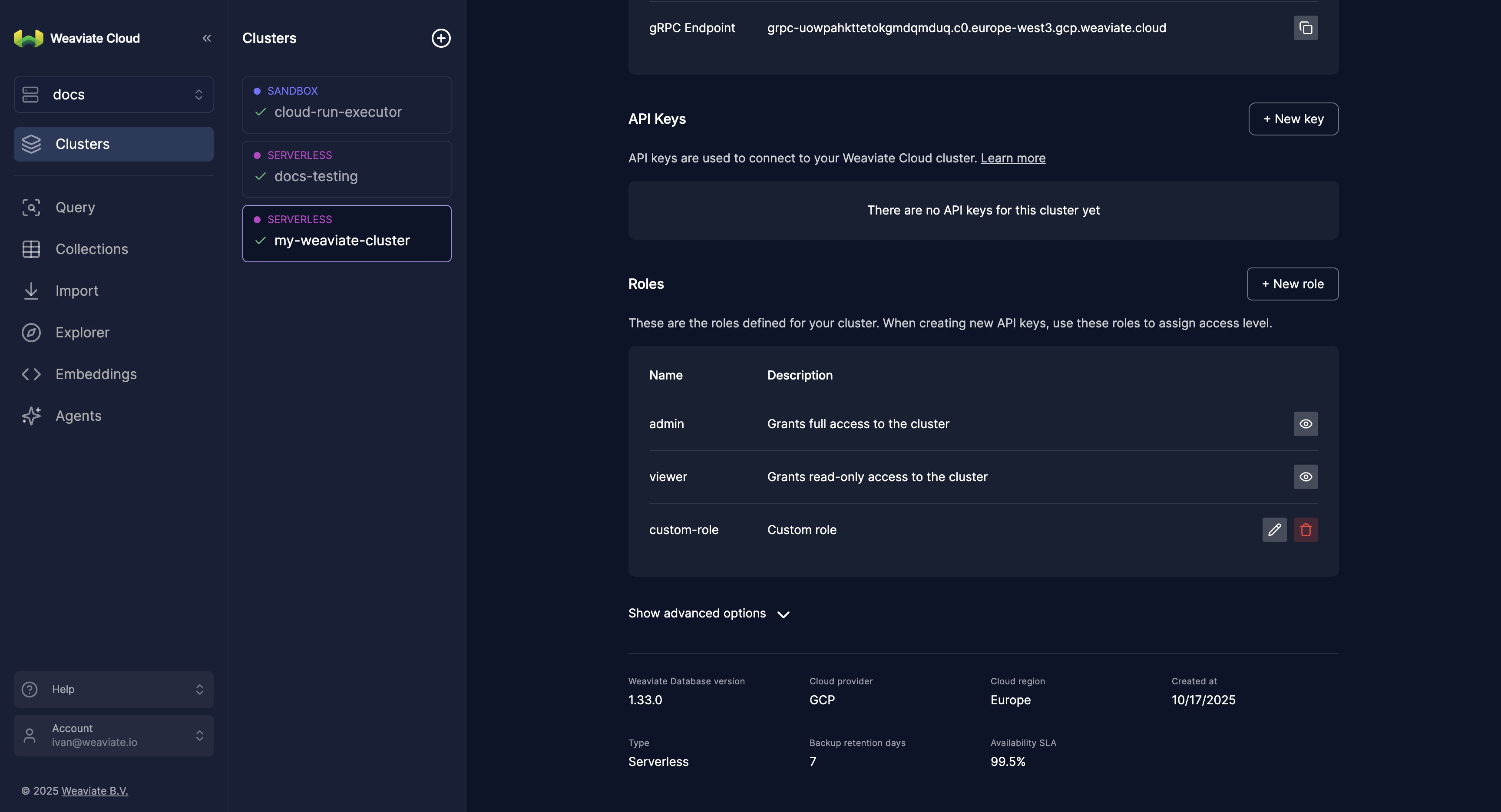The image size is (1501, 812).
Task: Copy the gRPC endpoint URL
Action: point(1305,28)
